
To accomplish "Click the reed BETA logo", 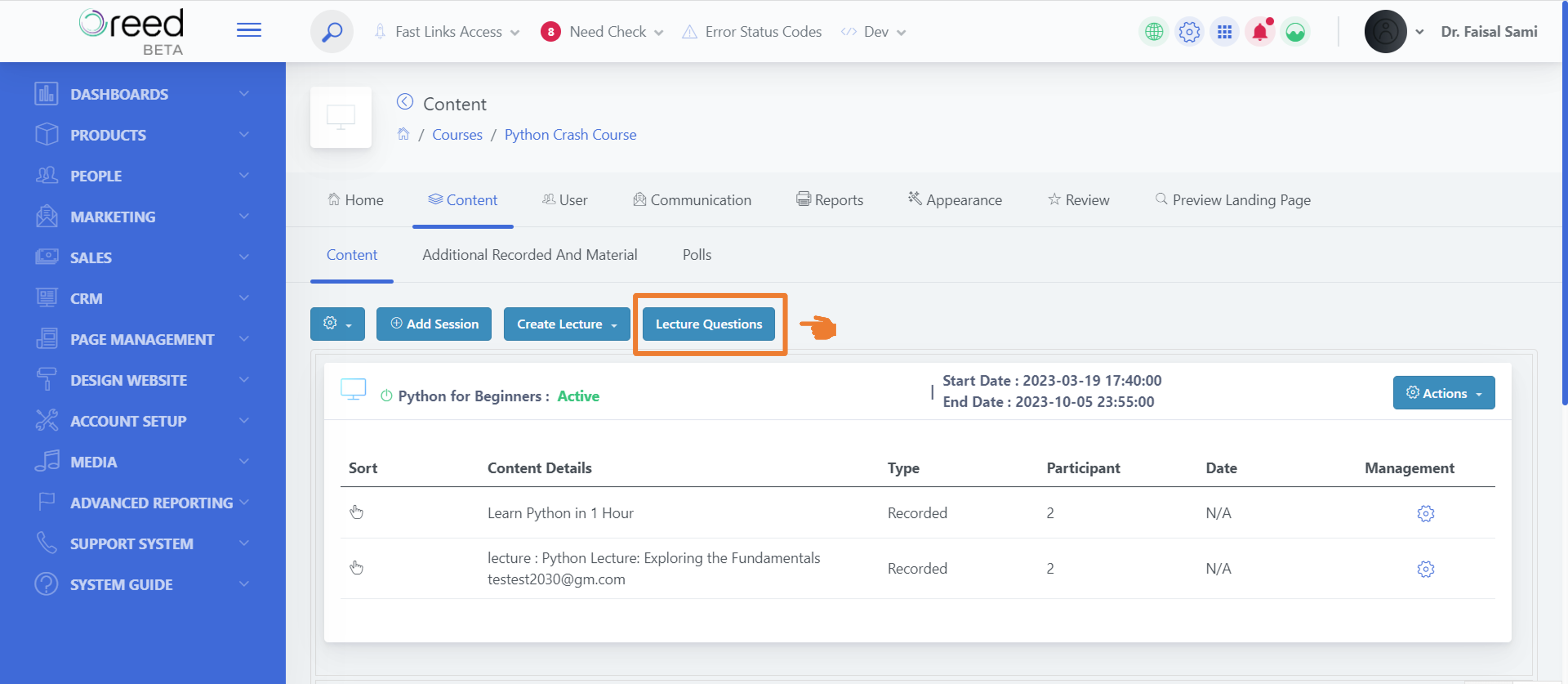I will [x=131, y=32].
